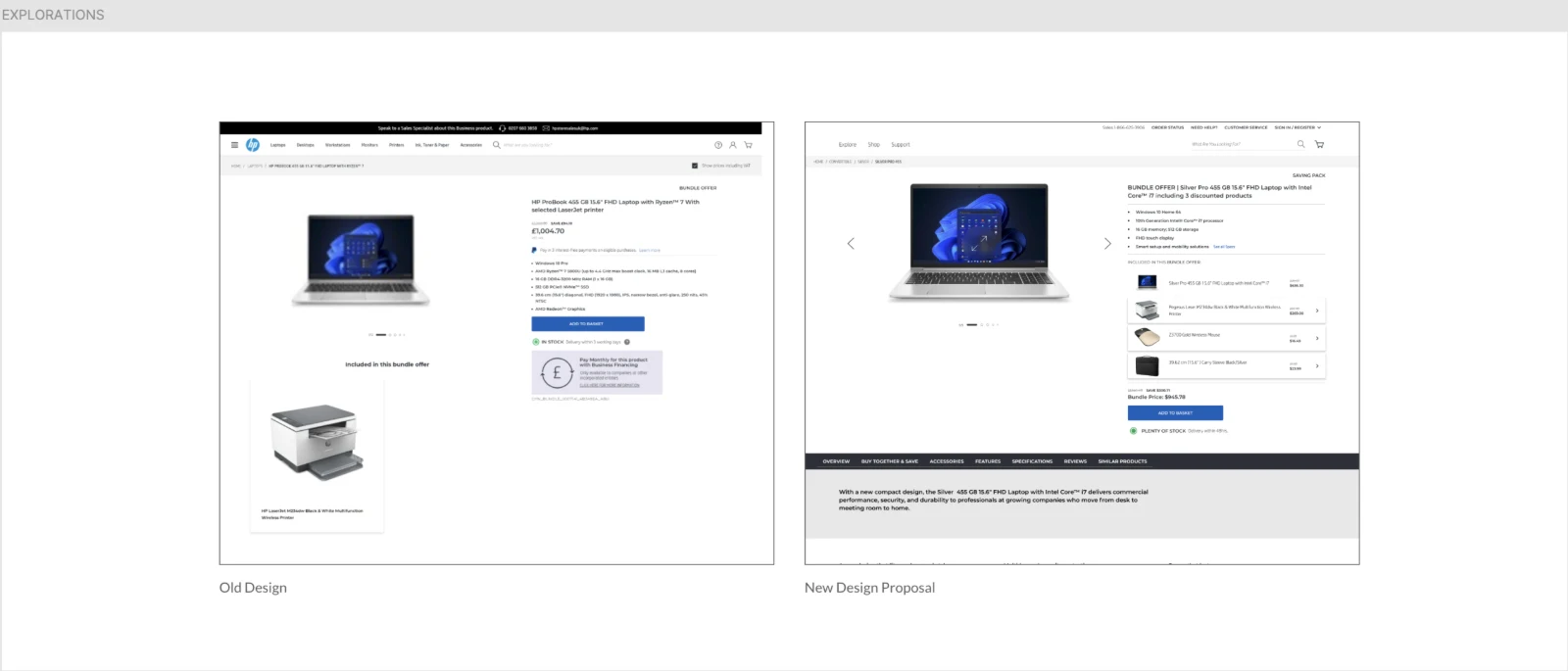Open the shopping cart in Old Design
The width and height of the screenshot is (1568, 671).
pyautogui.click(x=748, y=145)
